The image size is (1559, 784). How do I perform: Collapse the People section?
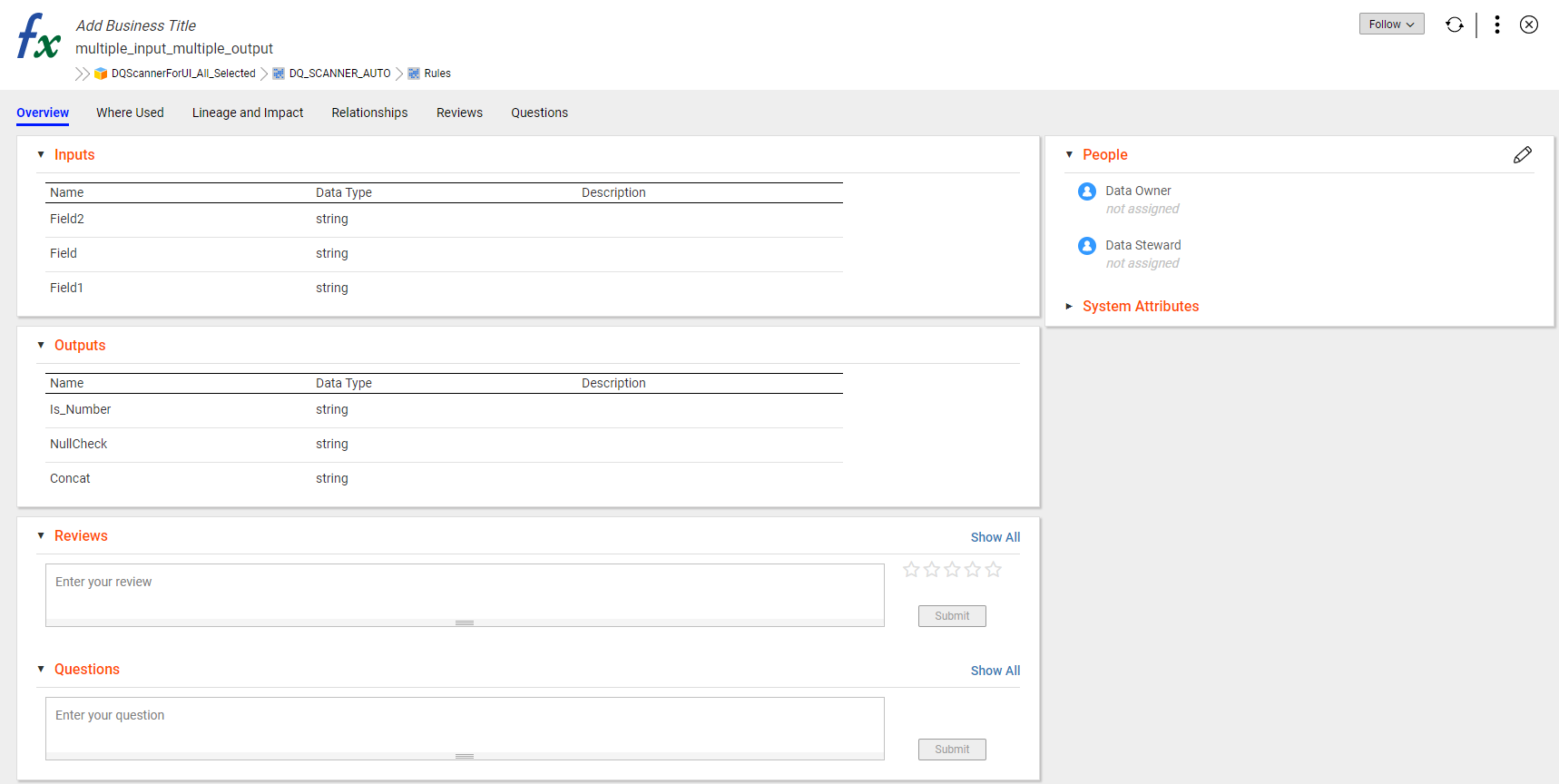(x=1069, y=155)
